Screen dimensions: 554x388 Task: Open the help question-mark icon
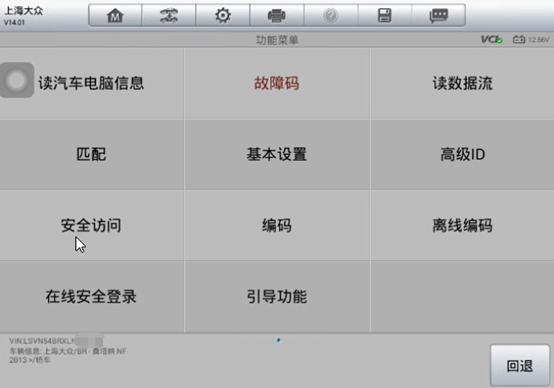point(331,16)
